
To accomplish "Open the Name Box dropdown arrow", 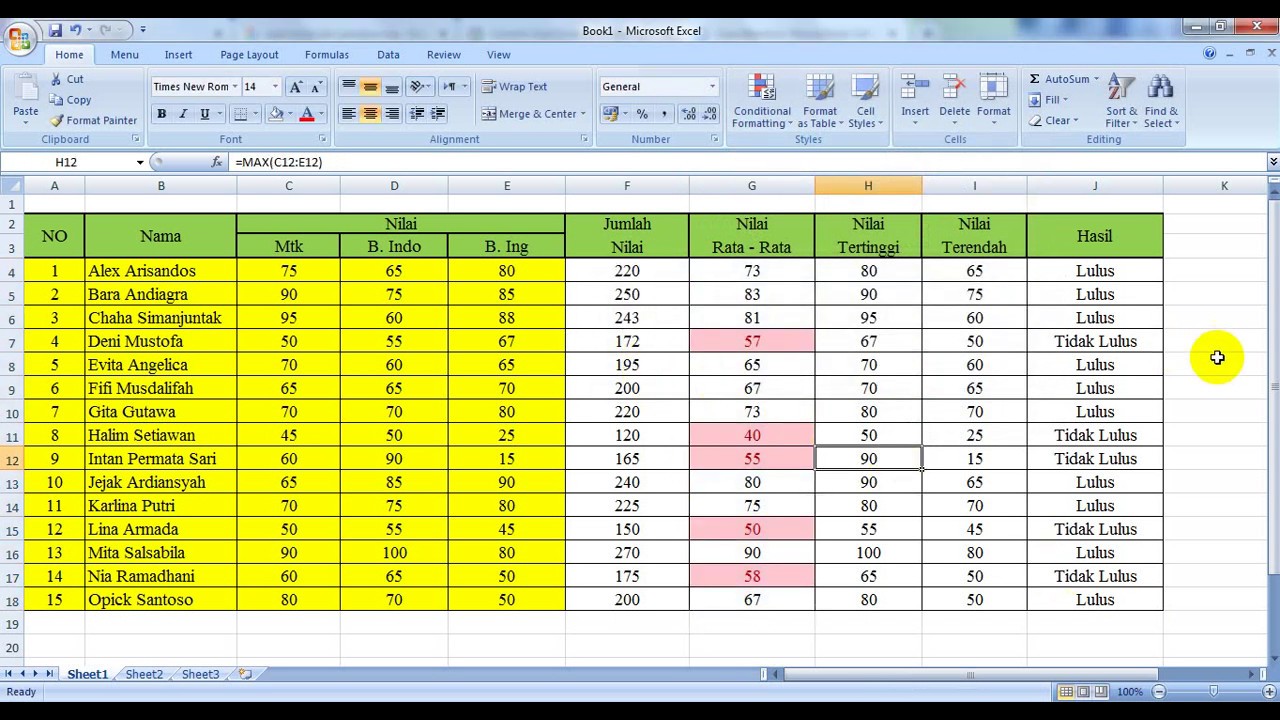I will [x=140, y=162].
